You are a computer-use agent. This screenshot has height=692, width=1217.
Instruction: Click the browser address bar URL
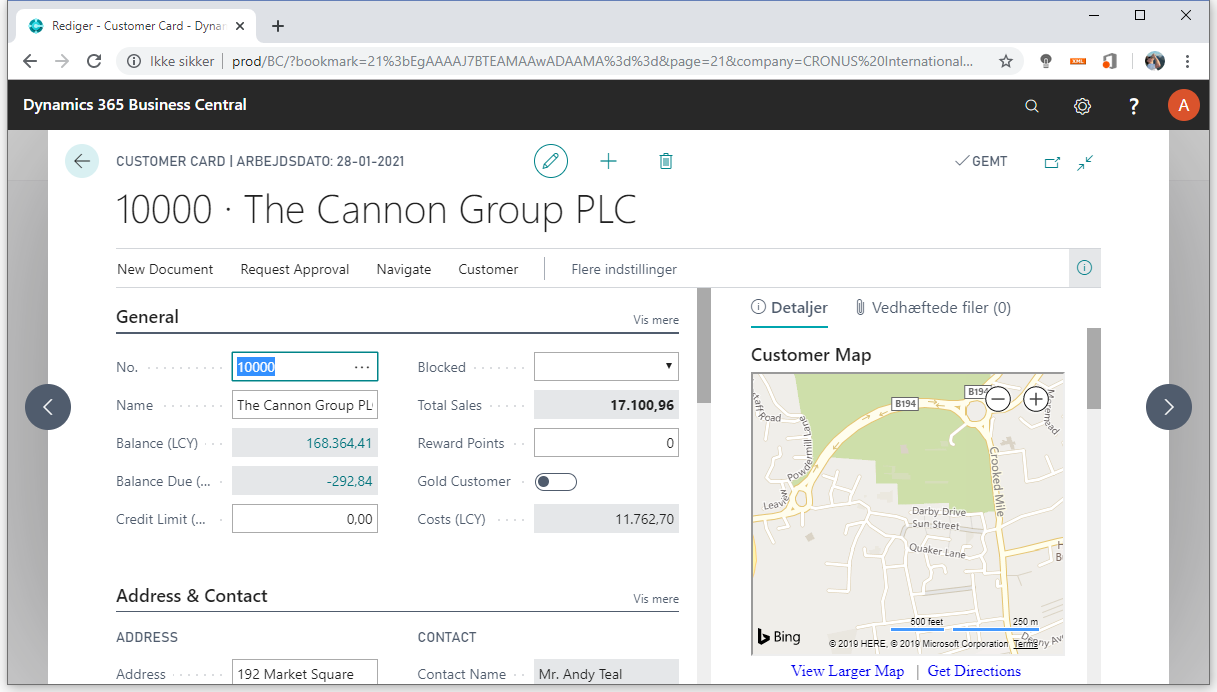pos(602,61)
